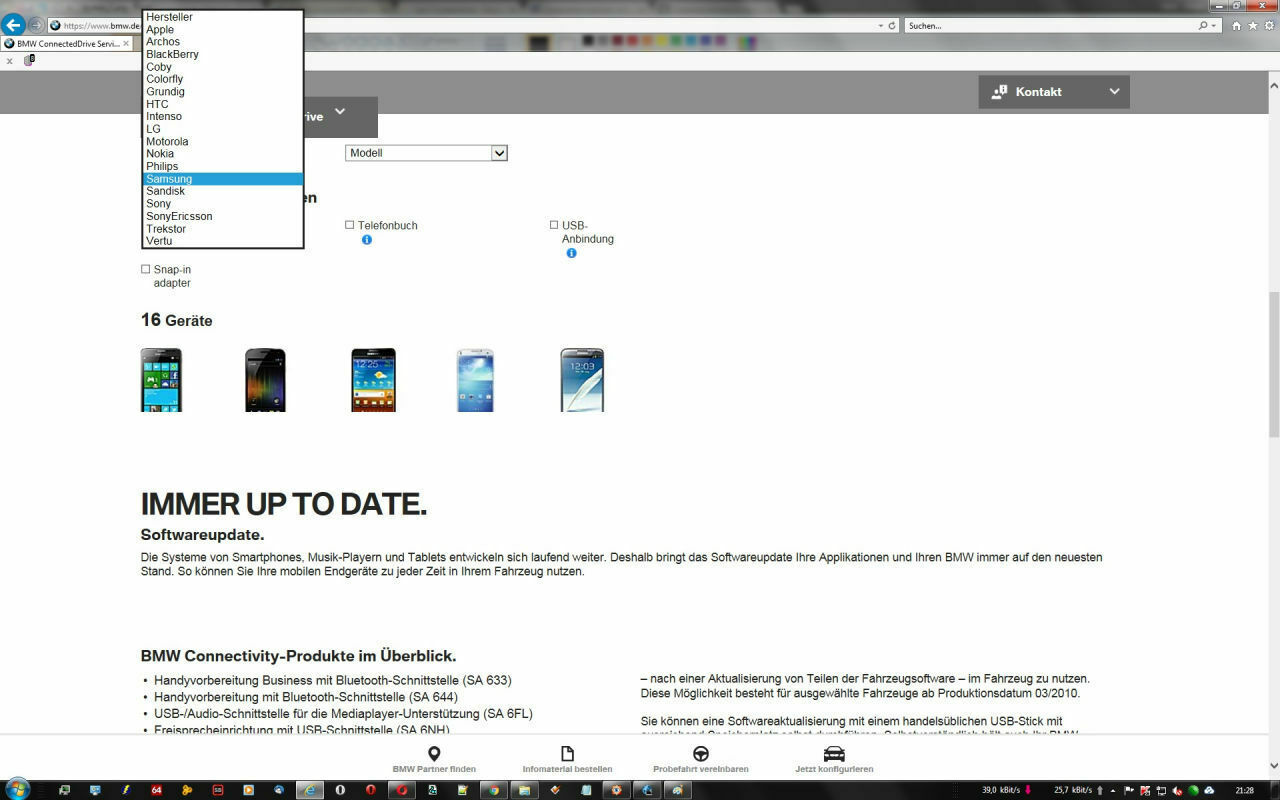1280x800 pixels.
Task: Click the BMW Partner finden map pin icon
Action: [435, 753]
